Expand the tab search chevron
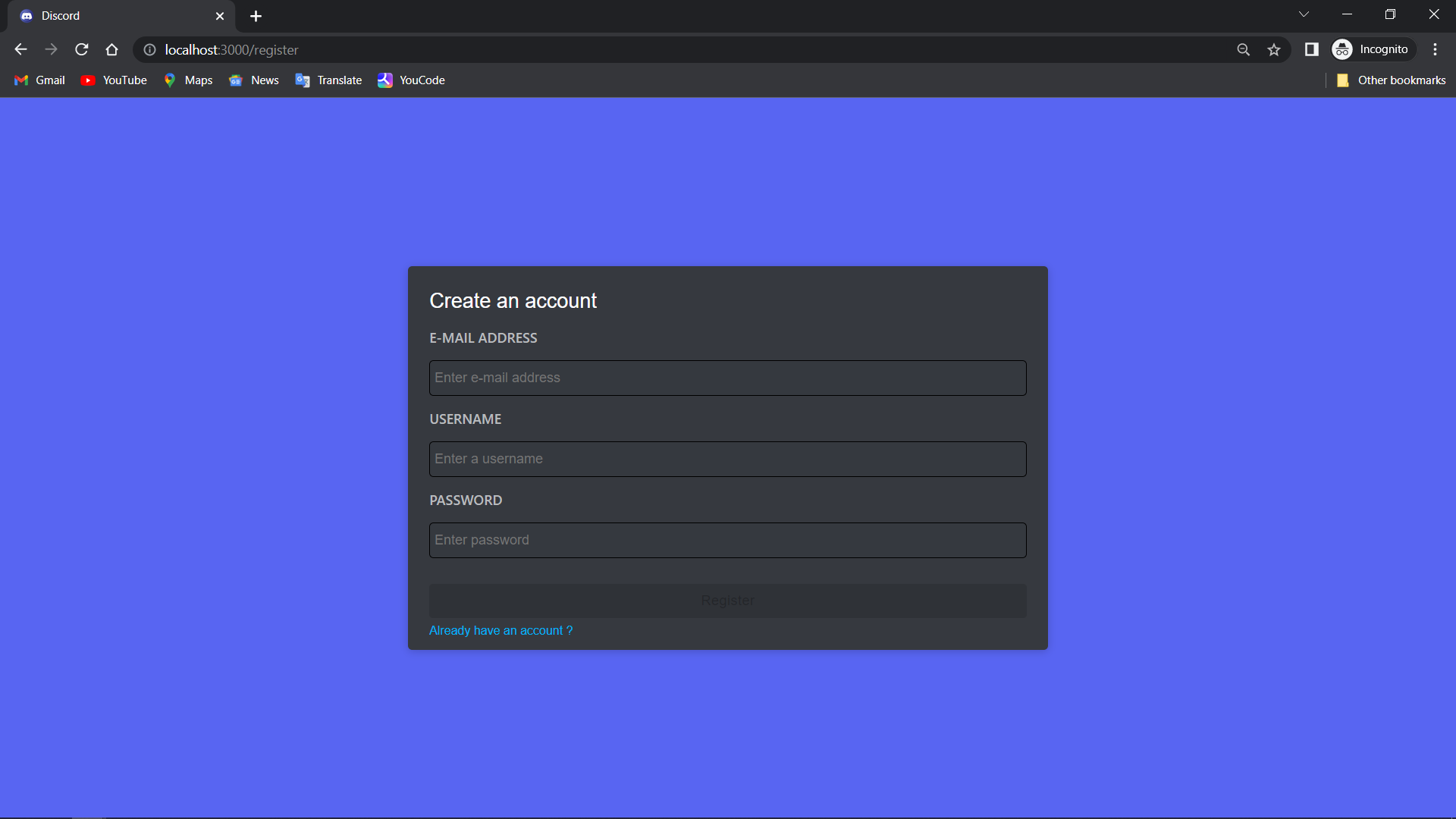The height and width of the screenshot is (819, 1456). click(x=1304, y=14)
